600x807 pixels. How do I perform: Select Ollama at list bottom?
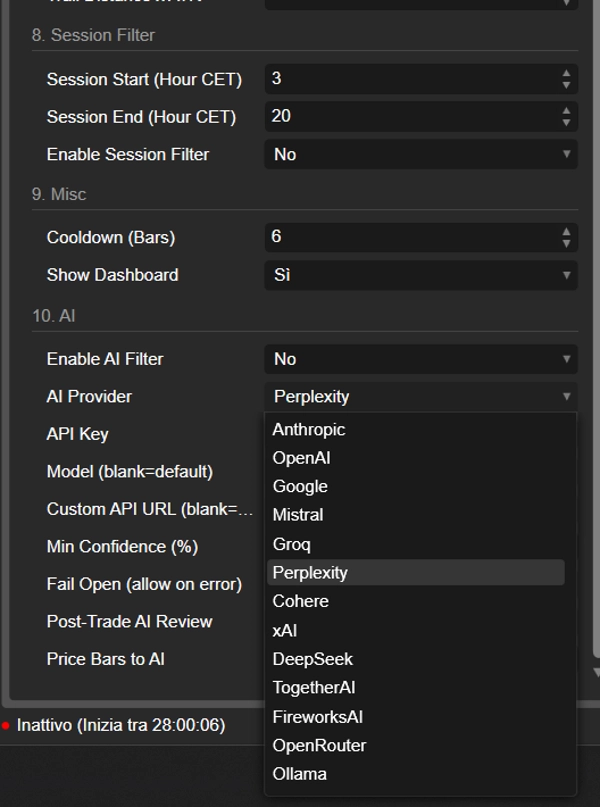(416, 774)
